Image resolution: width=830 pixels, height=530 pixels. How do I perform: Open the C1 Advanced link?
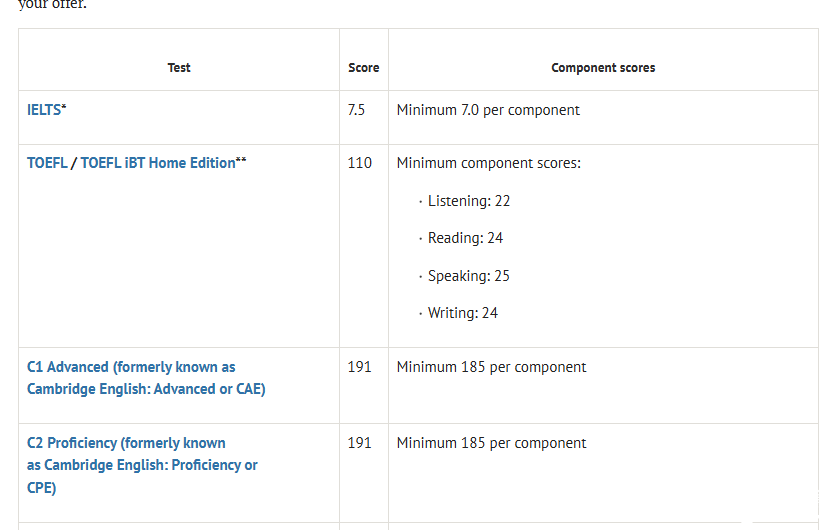tap(146, 378)
